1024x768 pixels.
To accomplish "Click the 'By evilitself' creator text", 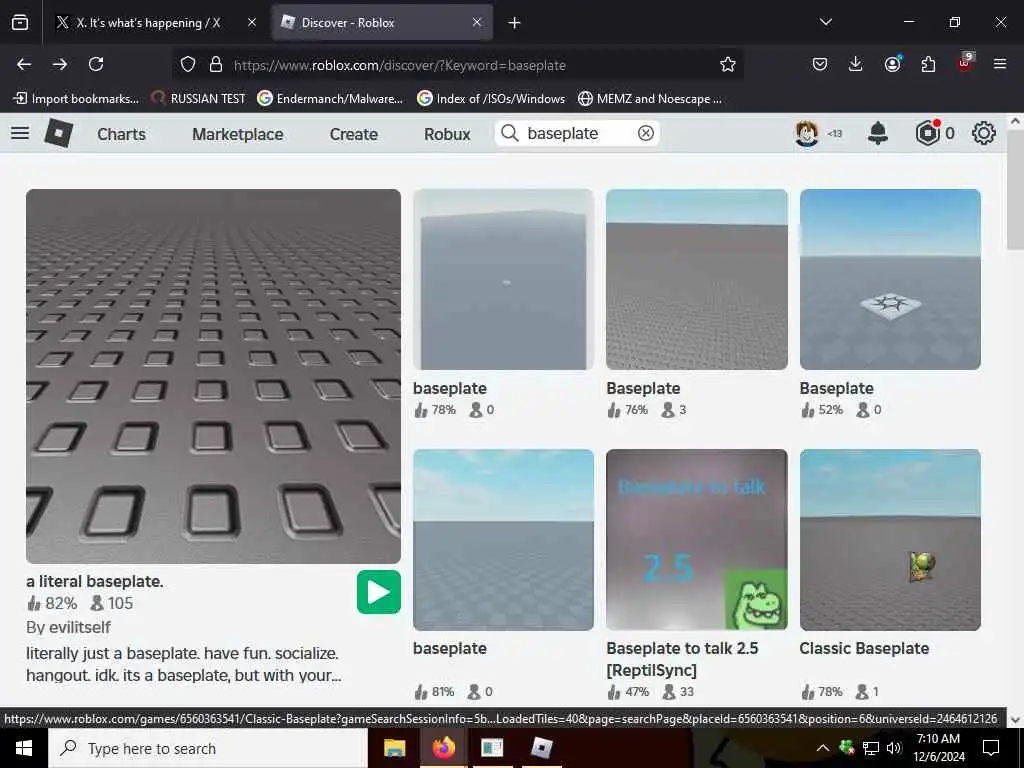I will [69, 627].
